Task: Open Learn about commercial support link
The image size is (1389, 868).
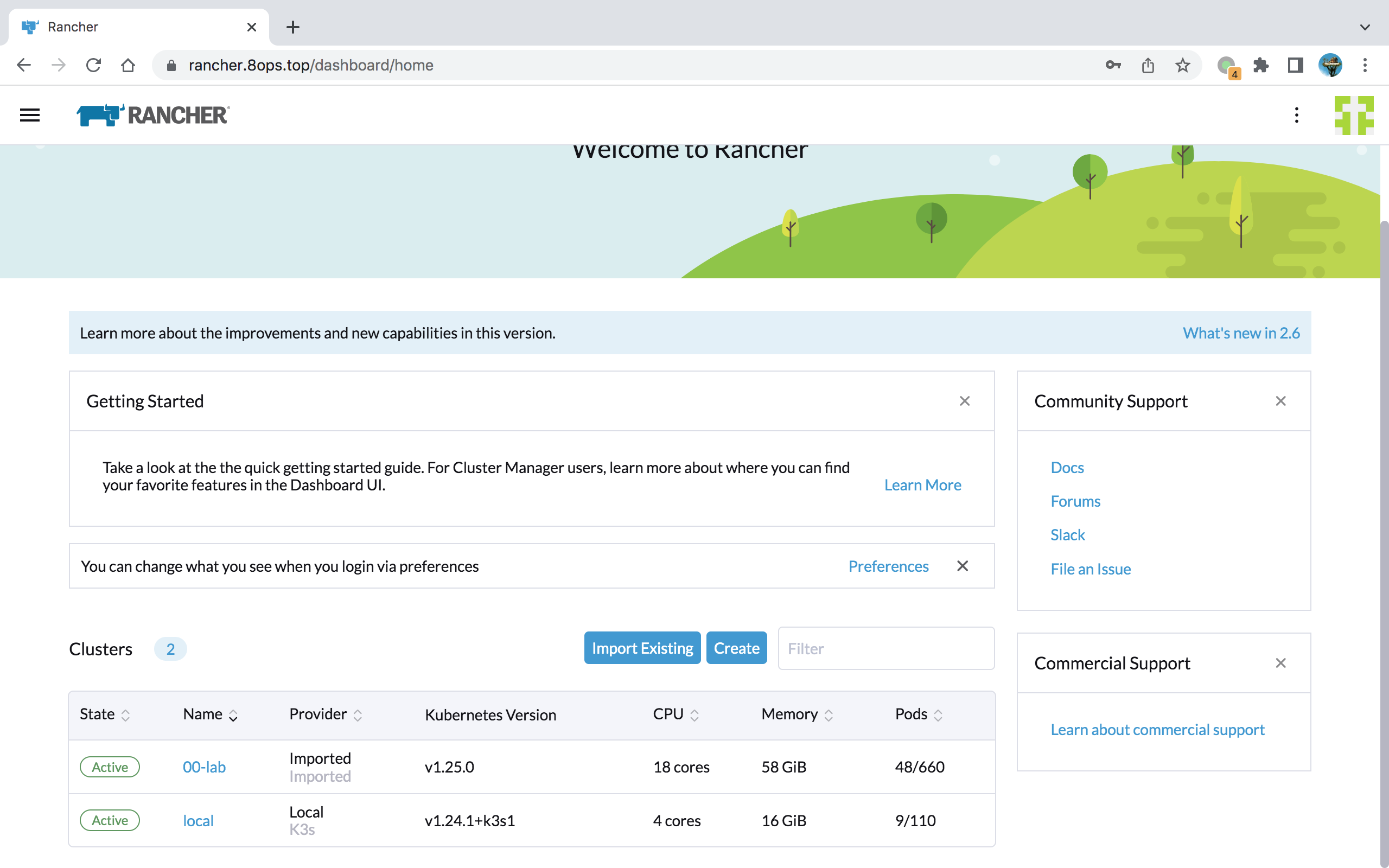Action: click(x=1157, y=729)
